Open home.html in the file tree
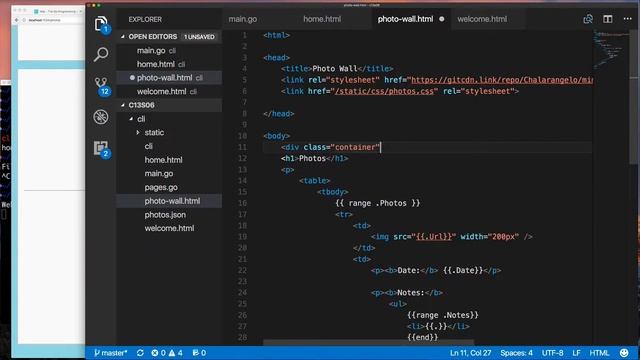 pyautogui.click(x=163, y=160)
